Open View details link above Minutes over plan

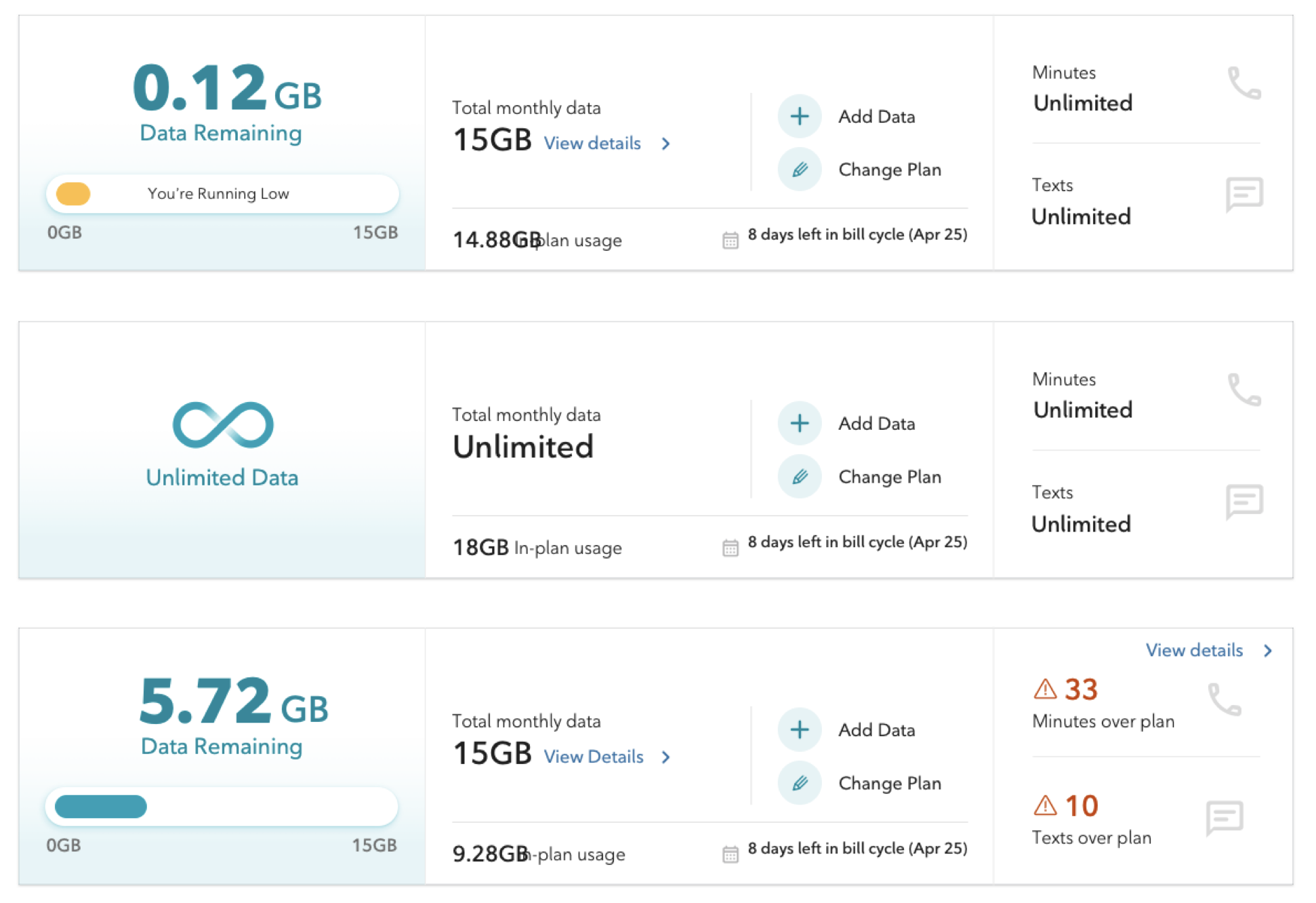[1194, 651]
